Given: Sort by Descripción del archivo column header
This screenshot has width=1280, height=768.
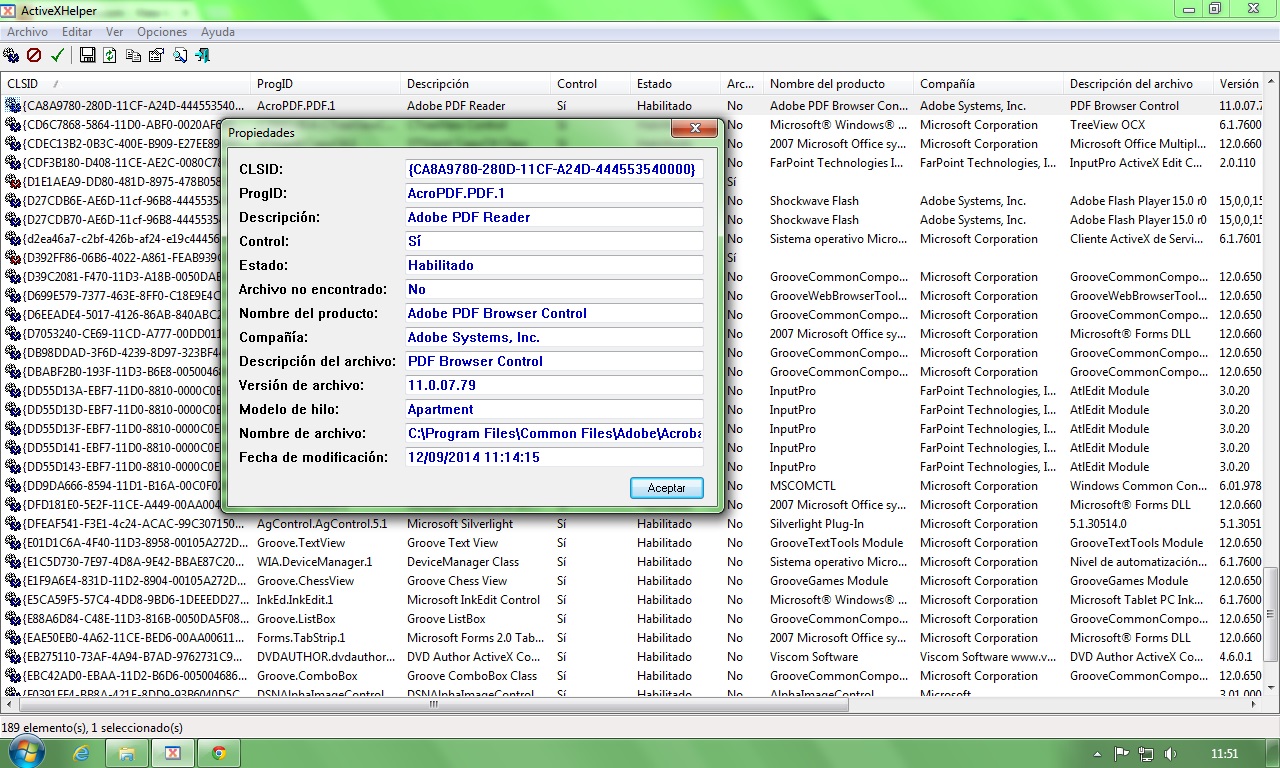Looking at the screenshot, I should point(1138,84).
